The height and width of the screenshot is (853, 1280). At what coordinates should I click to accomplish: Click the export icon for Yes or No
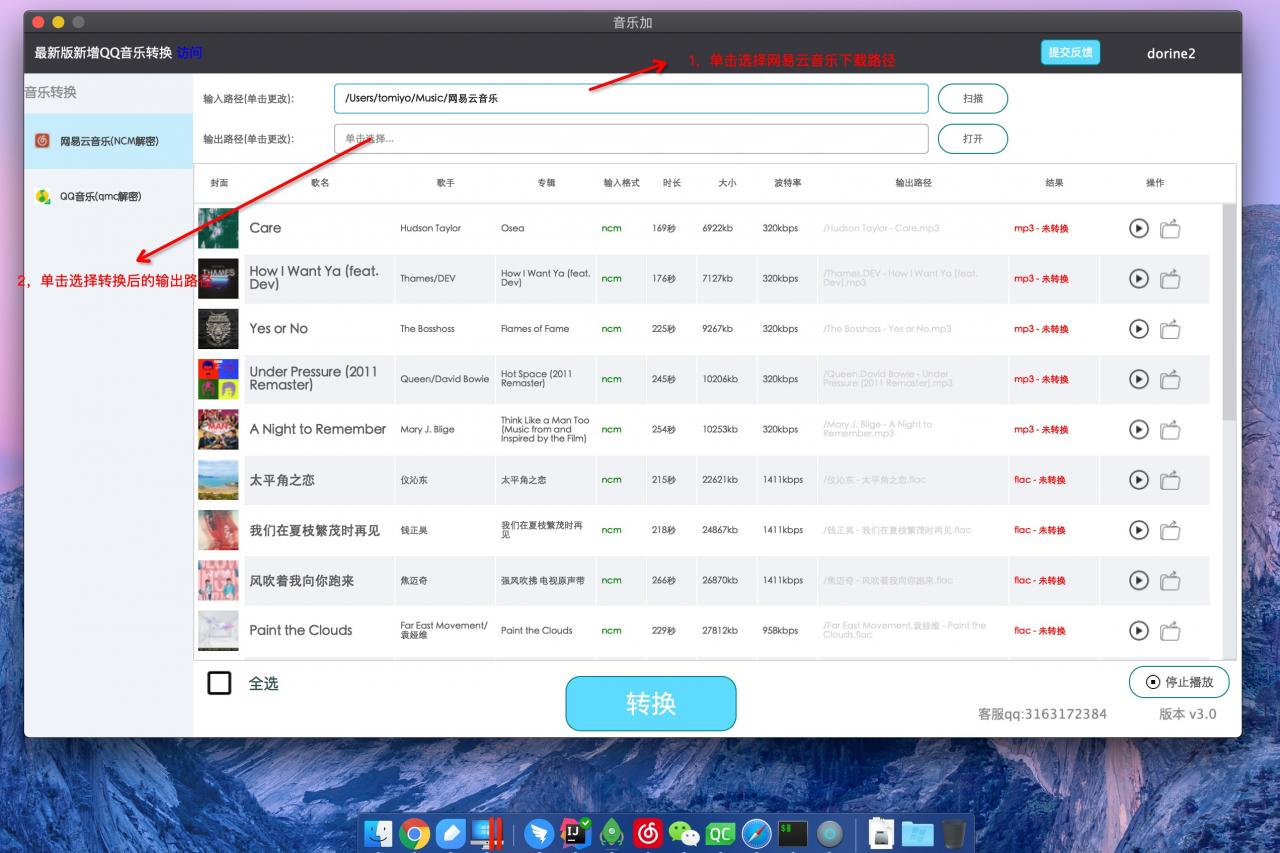(x=1170, y=328)
